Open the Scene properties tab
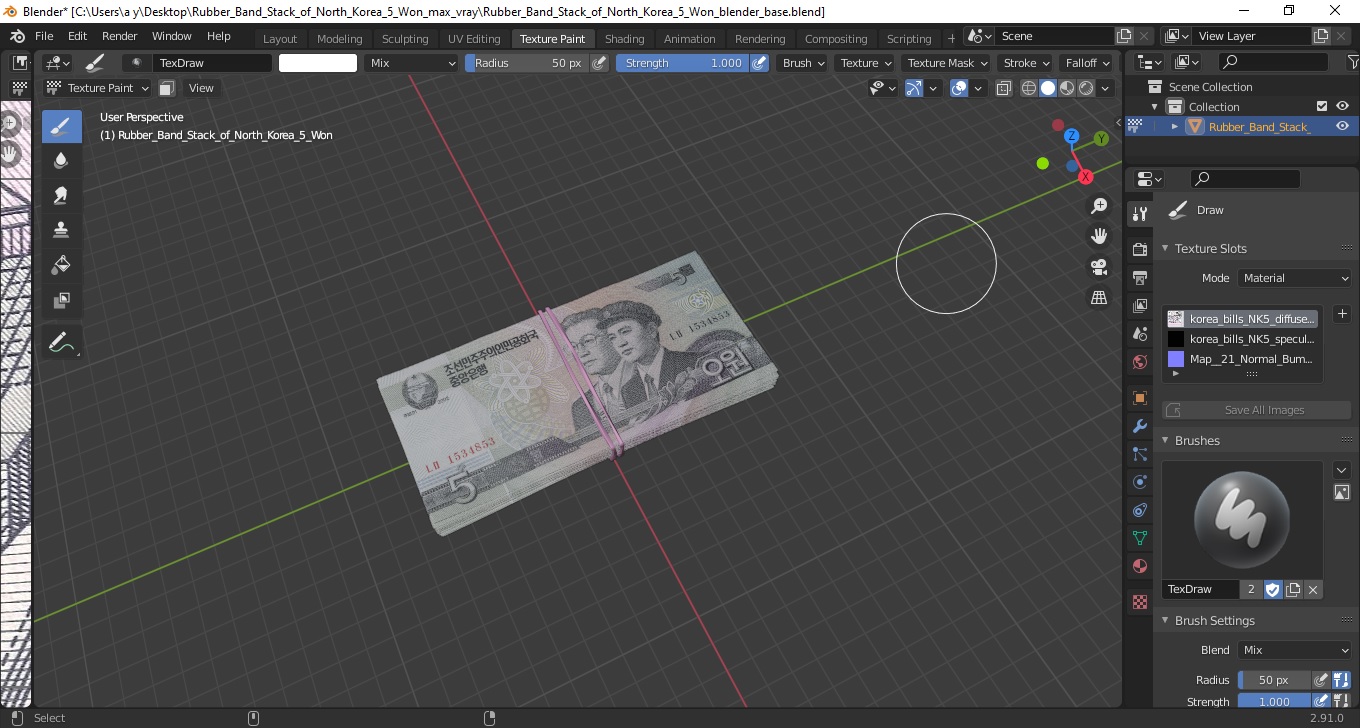Screen dimensions: 1360x728 1139,333
